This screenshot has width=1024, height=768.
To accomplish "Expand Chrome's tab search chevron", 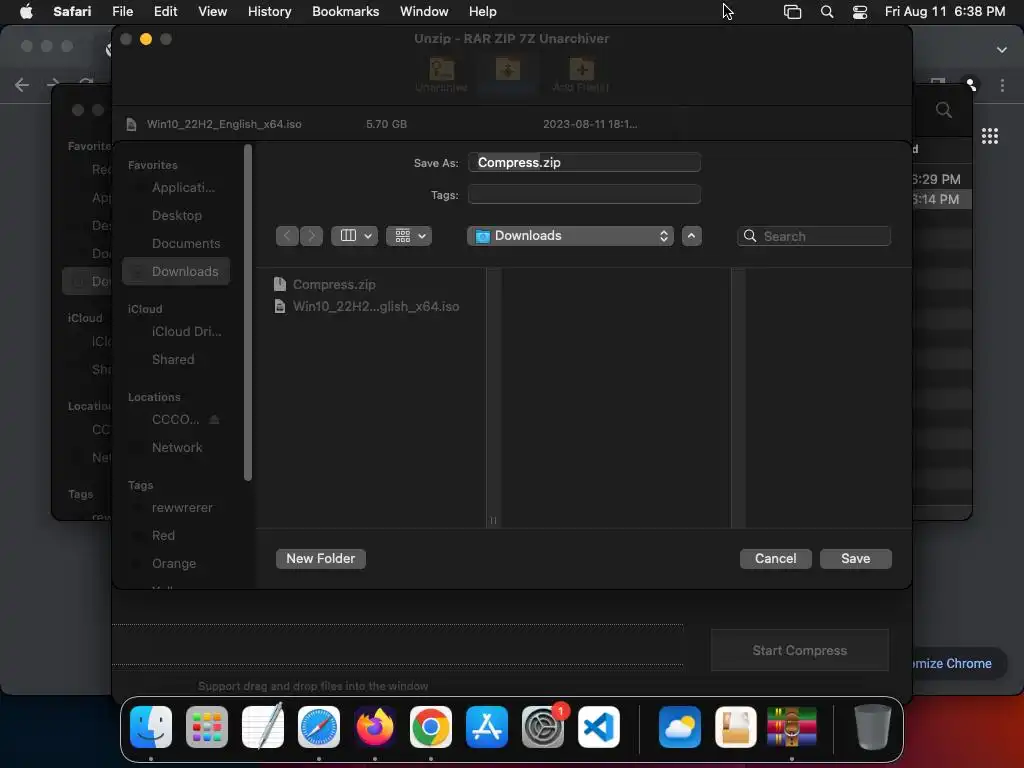I will (1002, 50).
